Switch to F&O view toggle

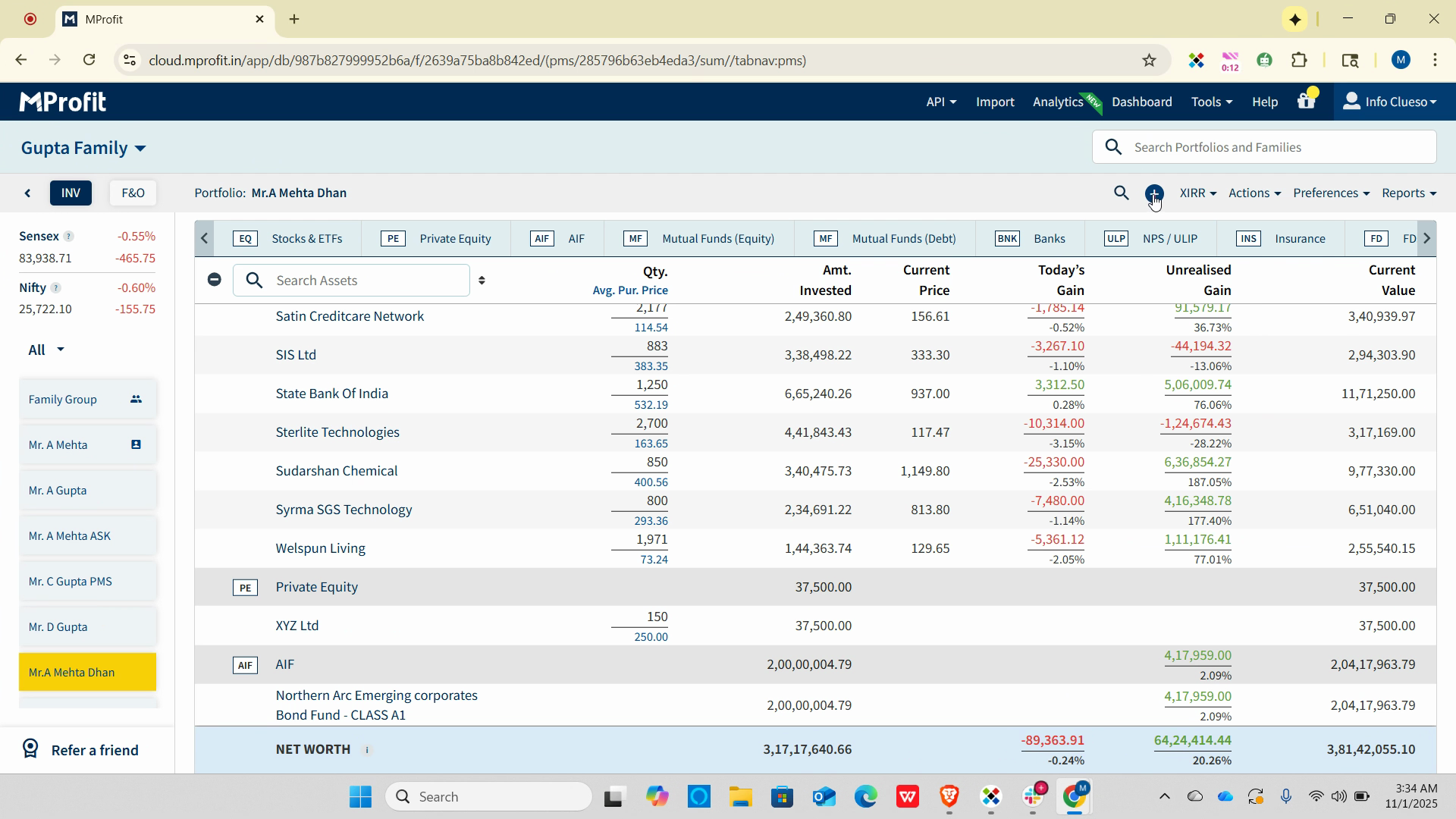[133, 193]
